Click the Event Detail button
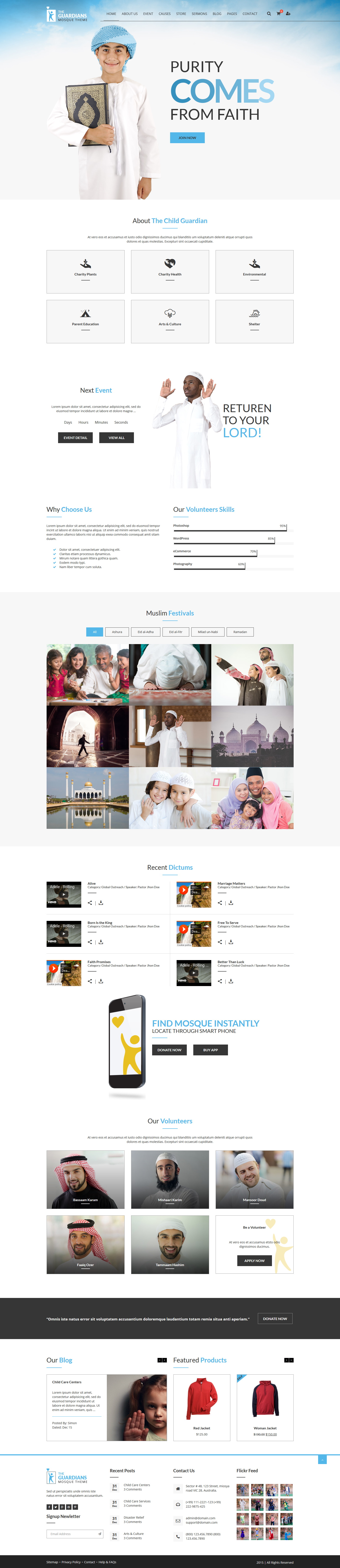 pos(76,438)
